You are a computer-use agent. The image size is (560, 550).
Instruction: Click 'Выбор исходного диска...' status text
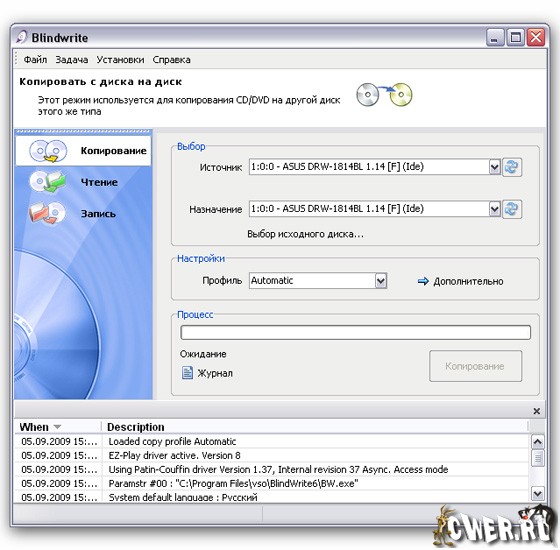click(x=305, y=234)
